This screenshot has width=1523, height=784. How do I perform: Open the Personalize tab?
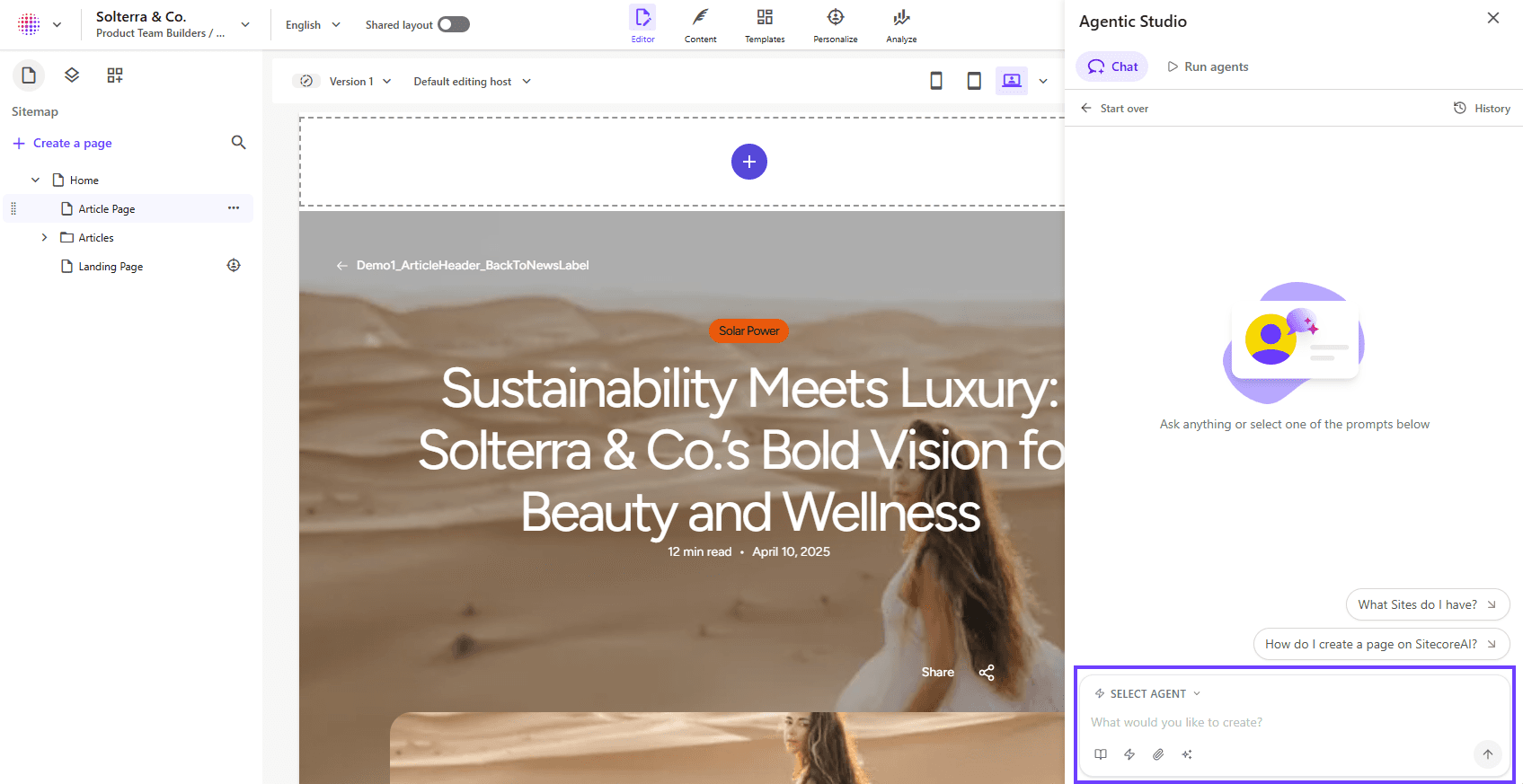(835, 24)
